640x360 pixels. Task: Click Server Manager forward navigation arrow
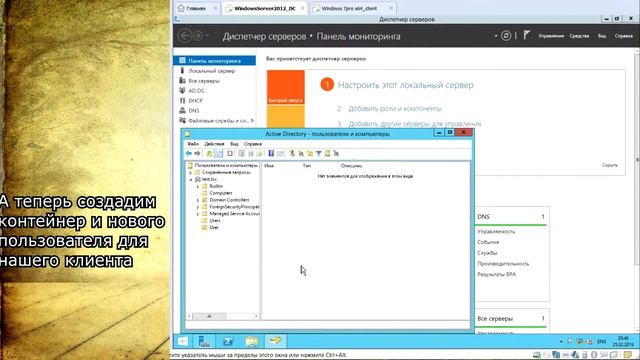198,36
